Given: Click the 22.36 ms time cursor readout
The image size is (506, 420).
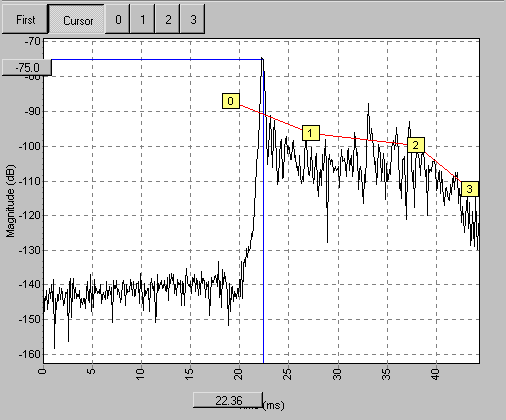Looking at the screenshot, I should [228, 400].
